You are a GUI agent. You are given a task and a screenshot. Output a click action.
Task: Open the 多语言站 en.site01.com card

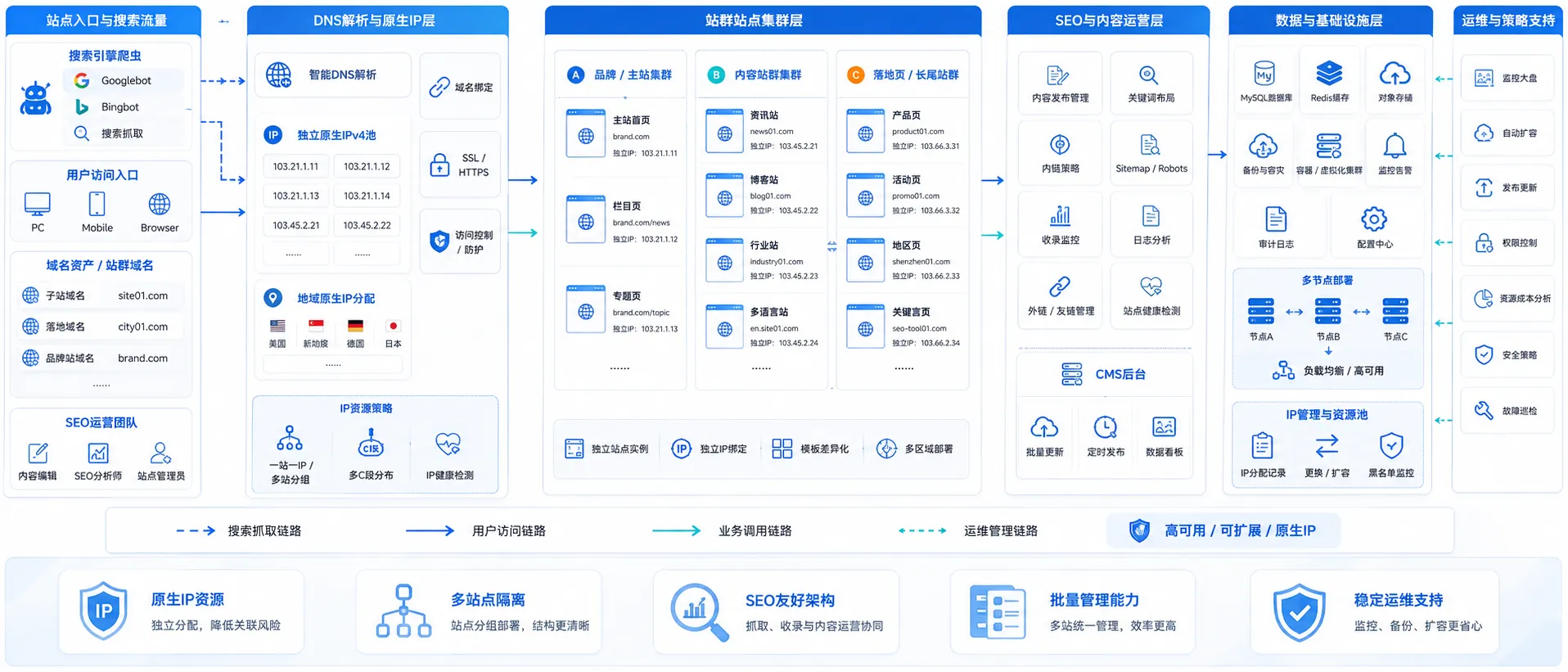pos(762,327)
